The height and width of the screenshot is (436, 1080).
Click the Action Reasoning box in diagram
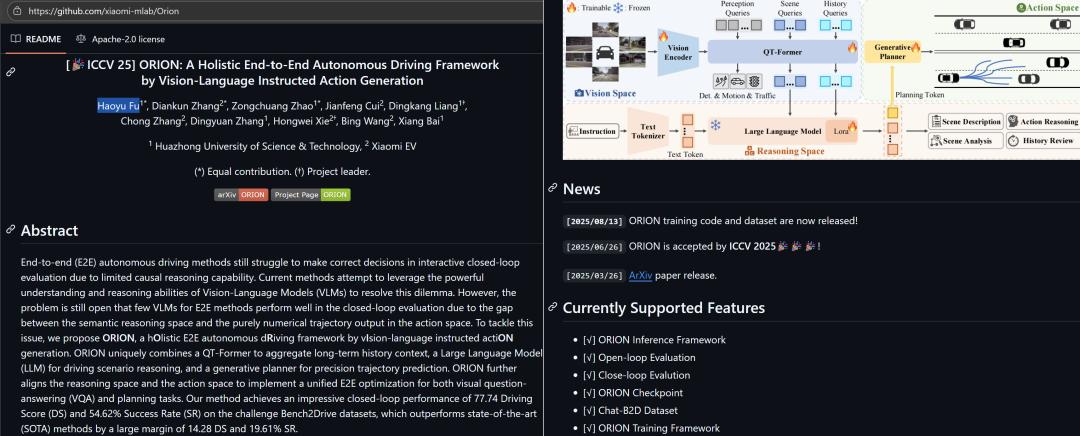pos(1042,121)
